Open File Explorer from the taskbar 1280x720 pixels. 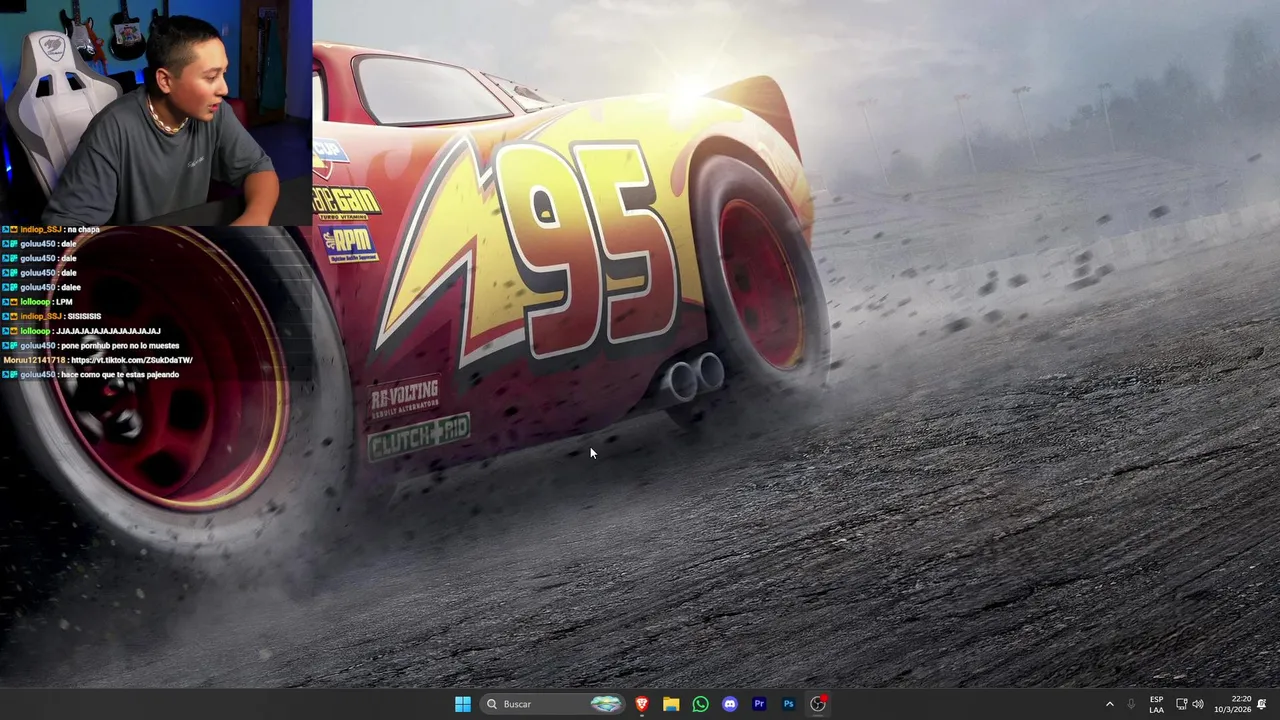tap(671, 704)
